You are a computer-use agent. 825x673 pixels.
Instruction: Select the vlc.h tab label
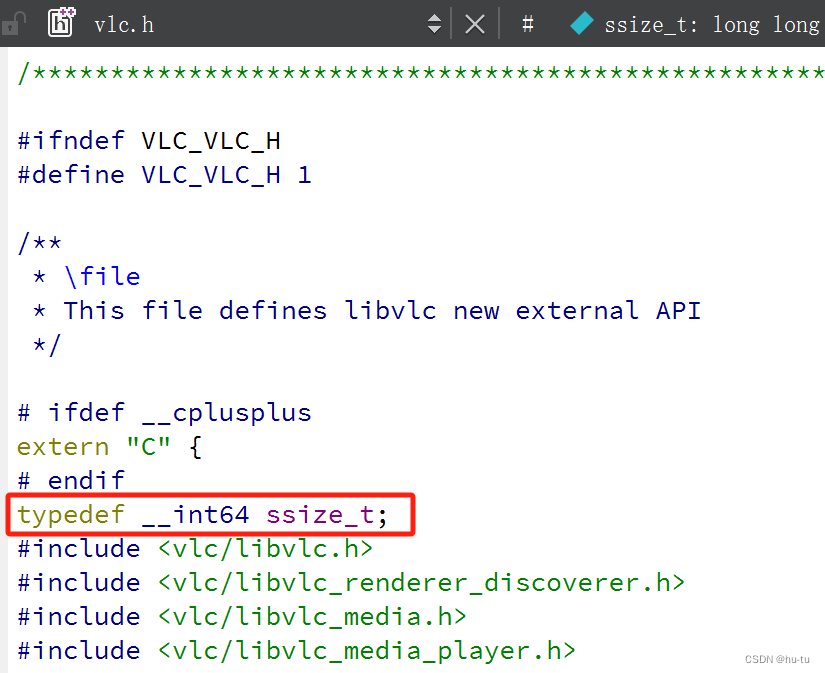pos(124,23)
